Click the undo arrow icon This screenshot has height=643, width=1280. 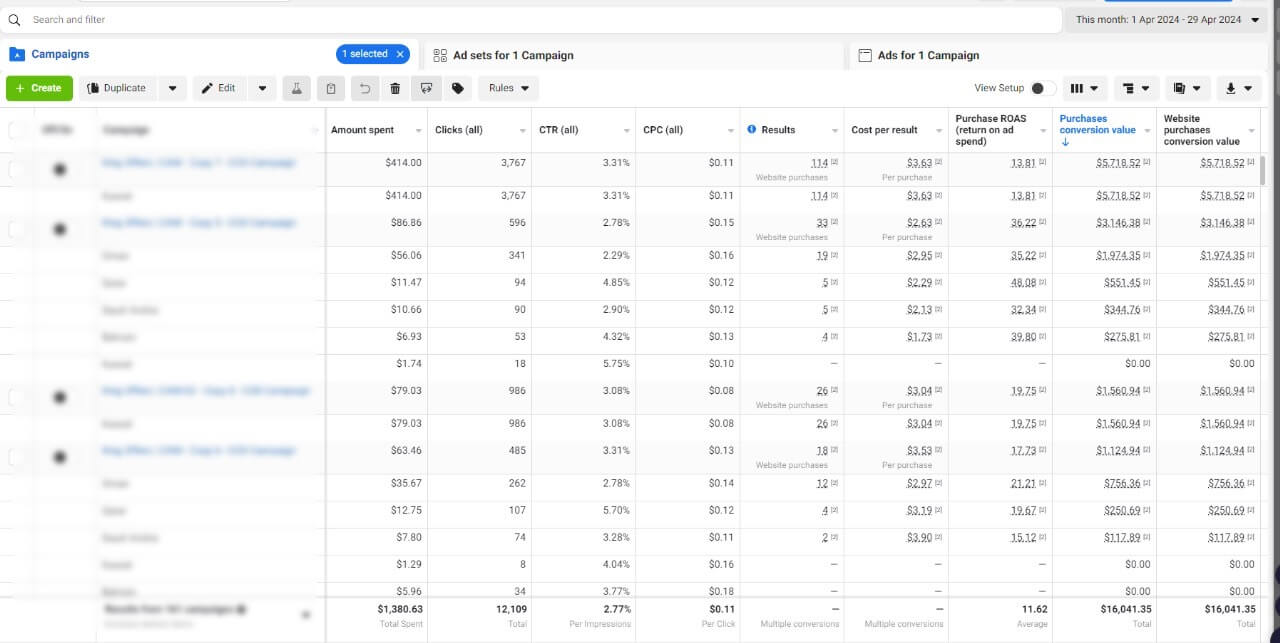coord(364,88)
